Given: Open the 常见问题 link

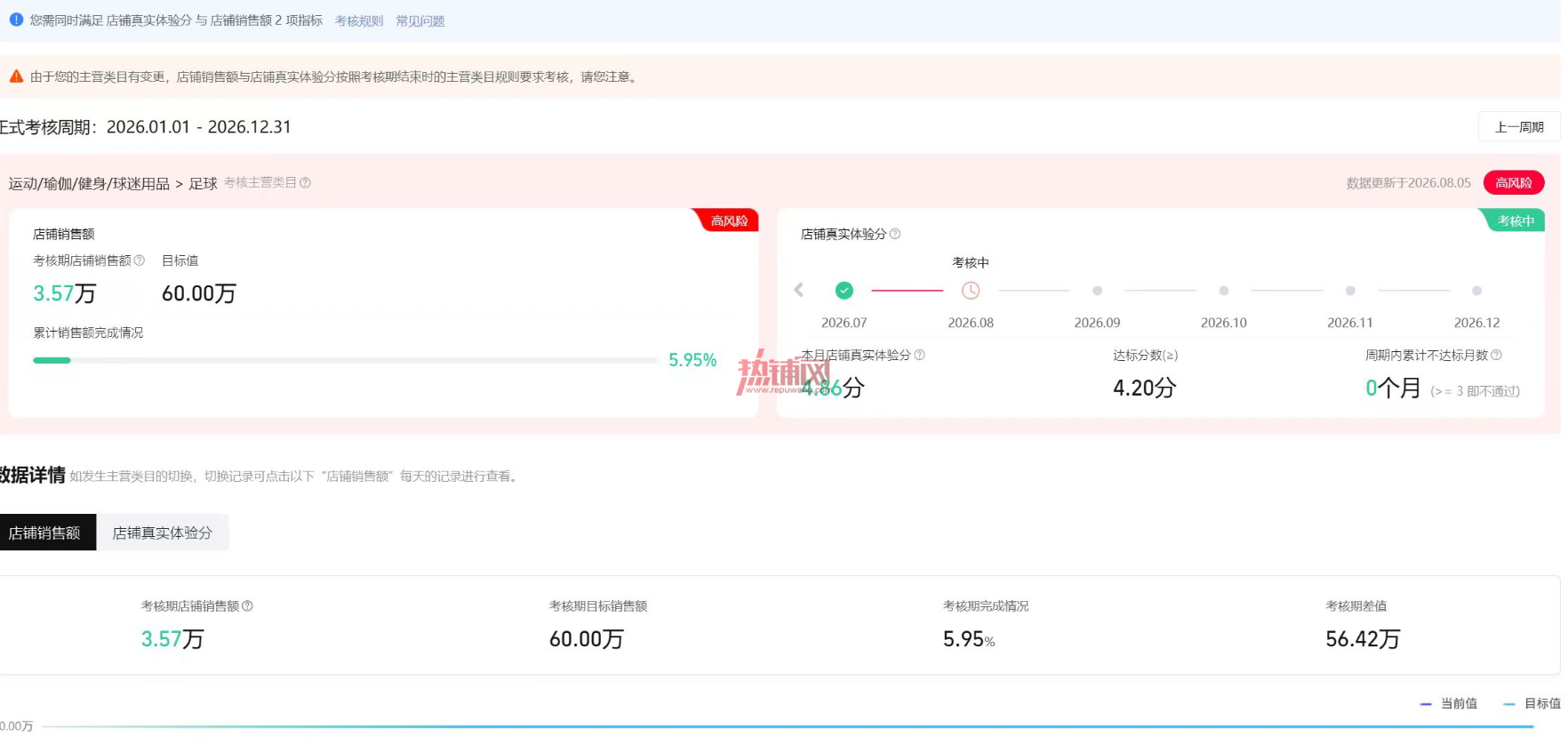Looking at the screenshot, I should [x=420, y=20].
